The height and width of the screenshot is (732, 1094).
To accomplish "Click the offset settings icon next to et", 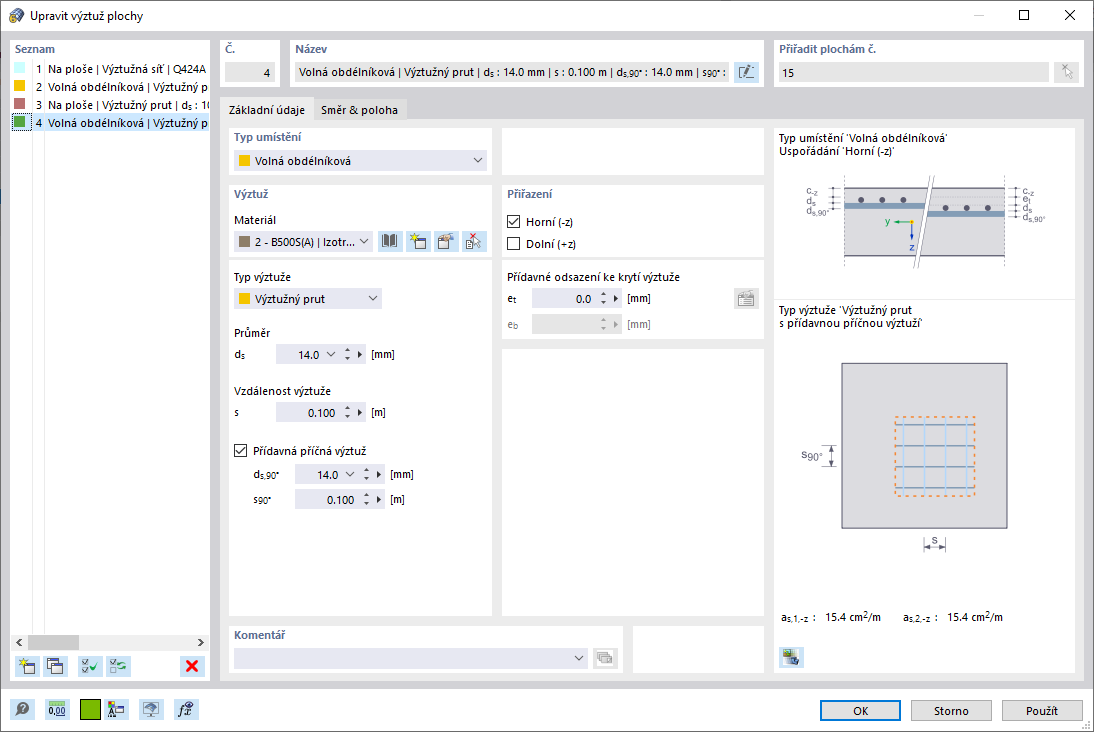I will point(746,299).
